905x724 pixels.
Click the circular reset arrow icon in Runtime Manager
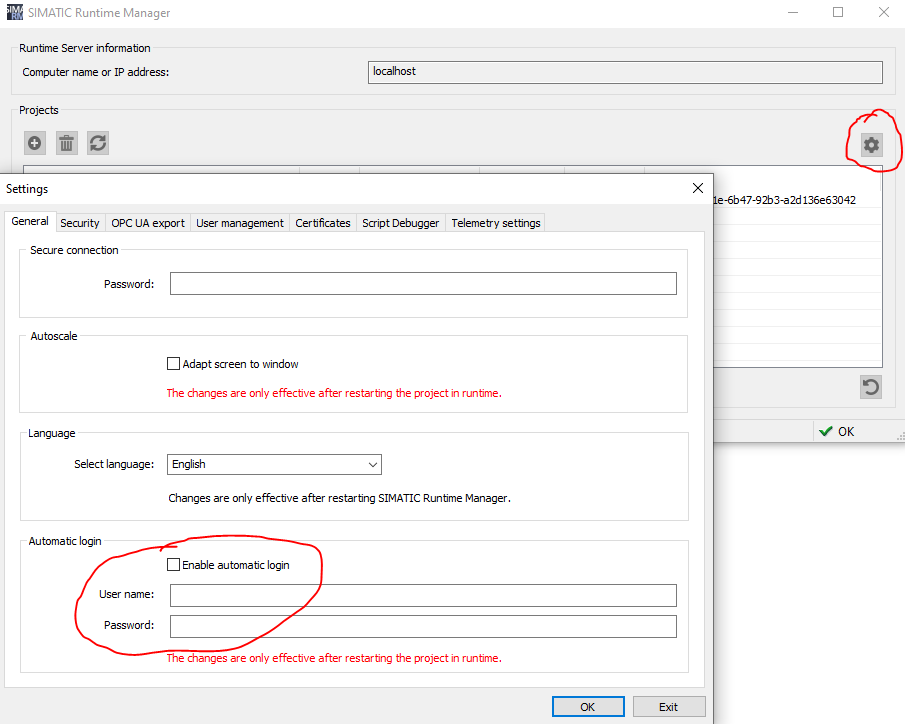coord(871,387)
